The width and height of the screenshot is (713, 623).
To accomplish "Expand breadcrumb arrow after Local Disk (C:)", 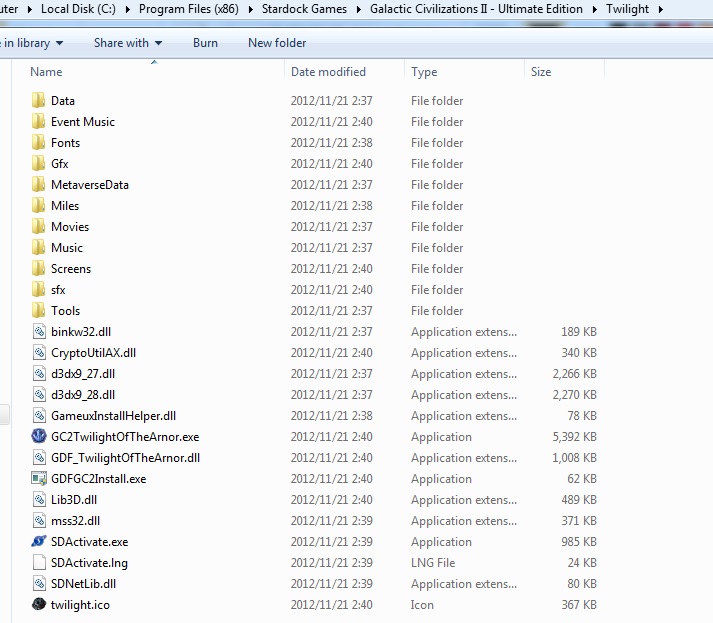I will click(128, 9).
